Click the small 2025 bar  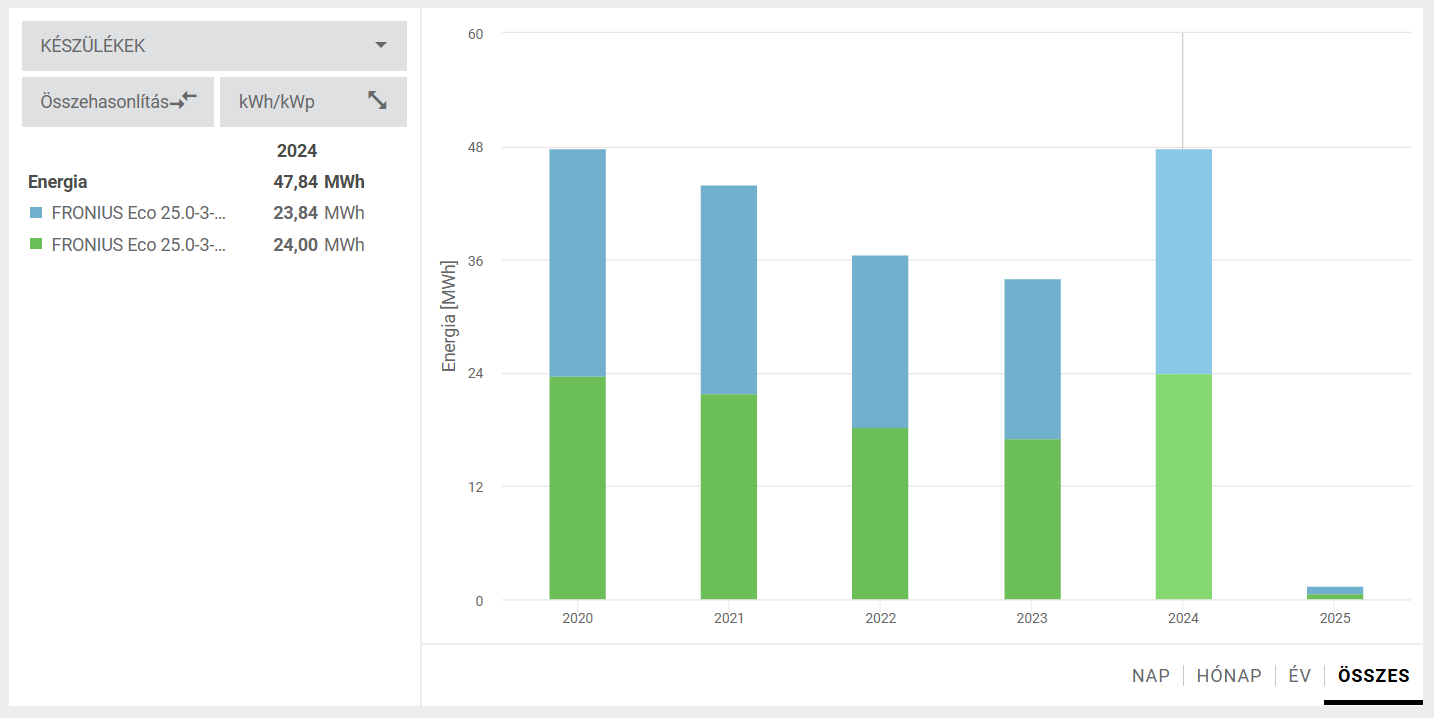coord(1335,593)
